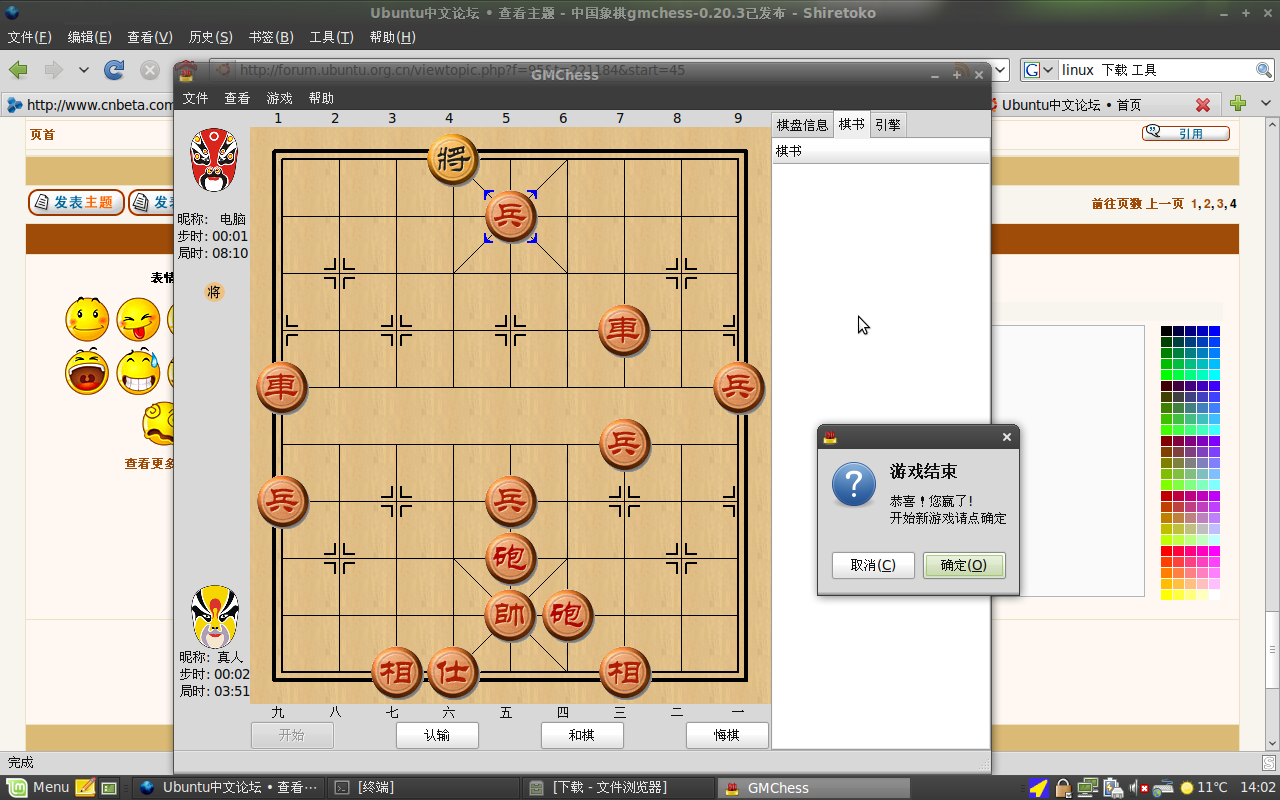Click the 和棋 draw button

pyautogui.click(x=582, y=735)
